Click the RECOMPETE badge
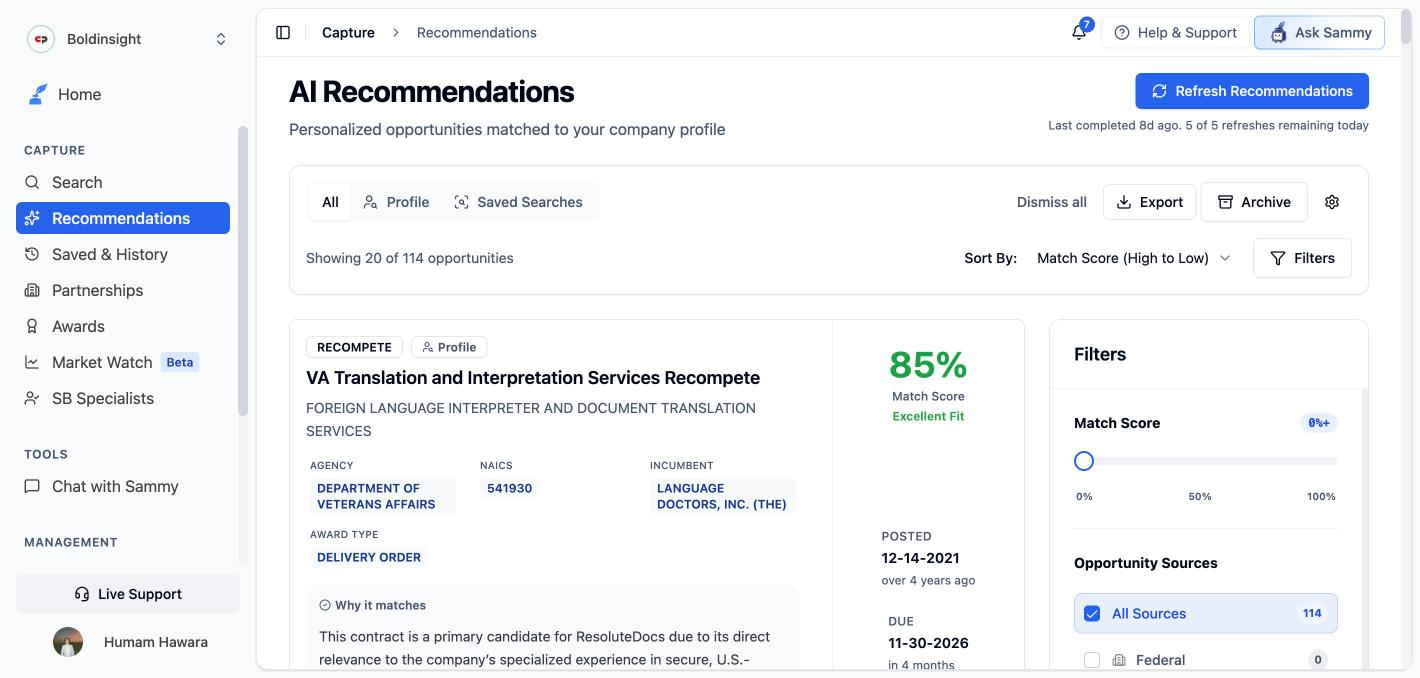This screenshot has width=1420, height=678. click(354, 347)
